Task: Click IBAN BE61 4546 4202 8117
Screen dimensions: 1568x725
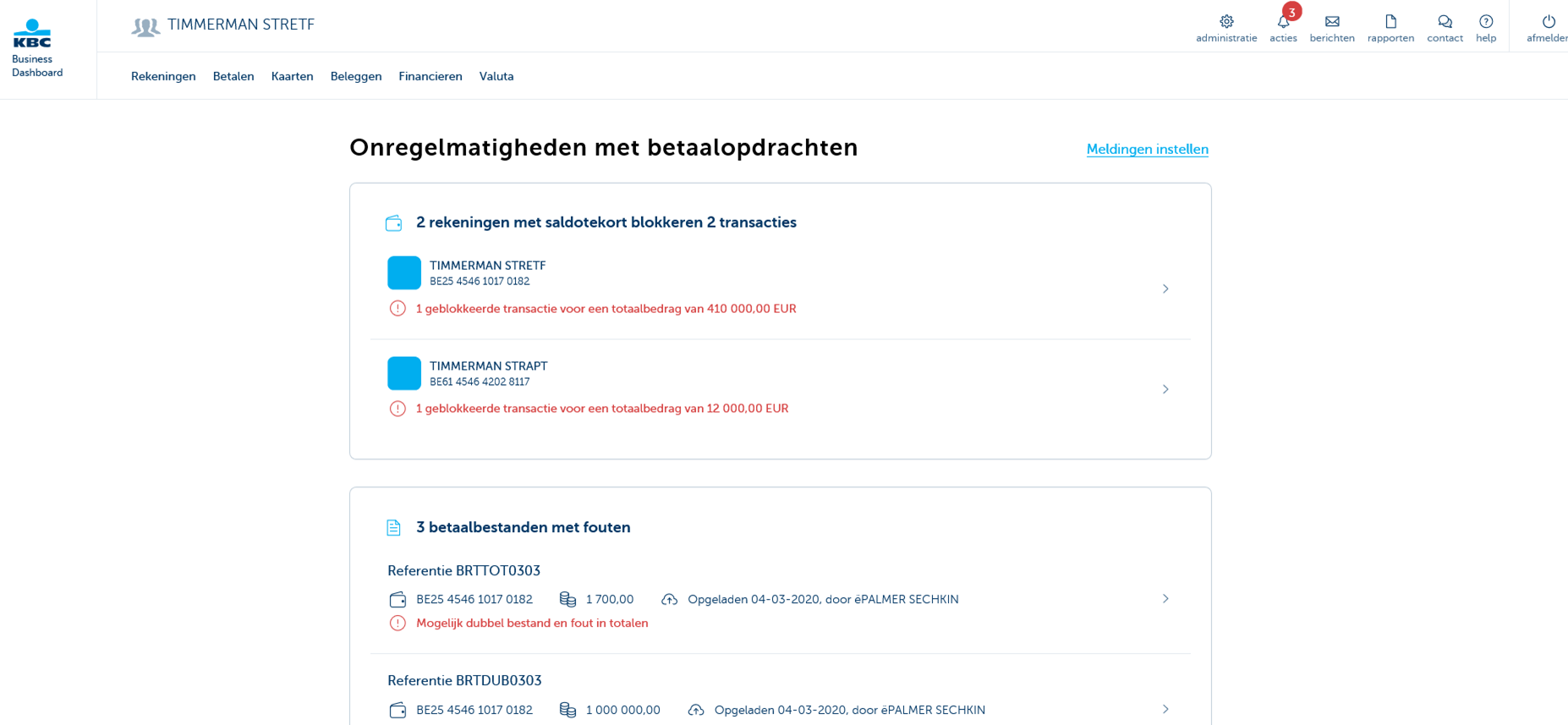Action: click(480, 382)
